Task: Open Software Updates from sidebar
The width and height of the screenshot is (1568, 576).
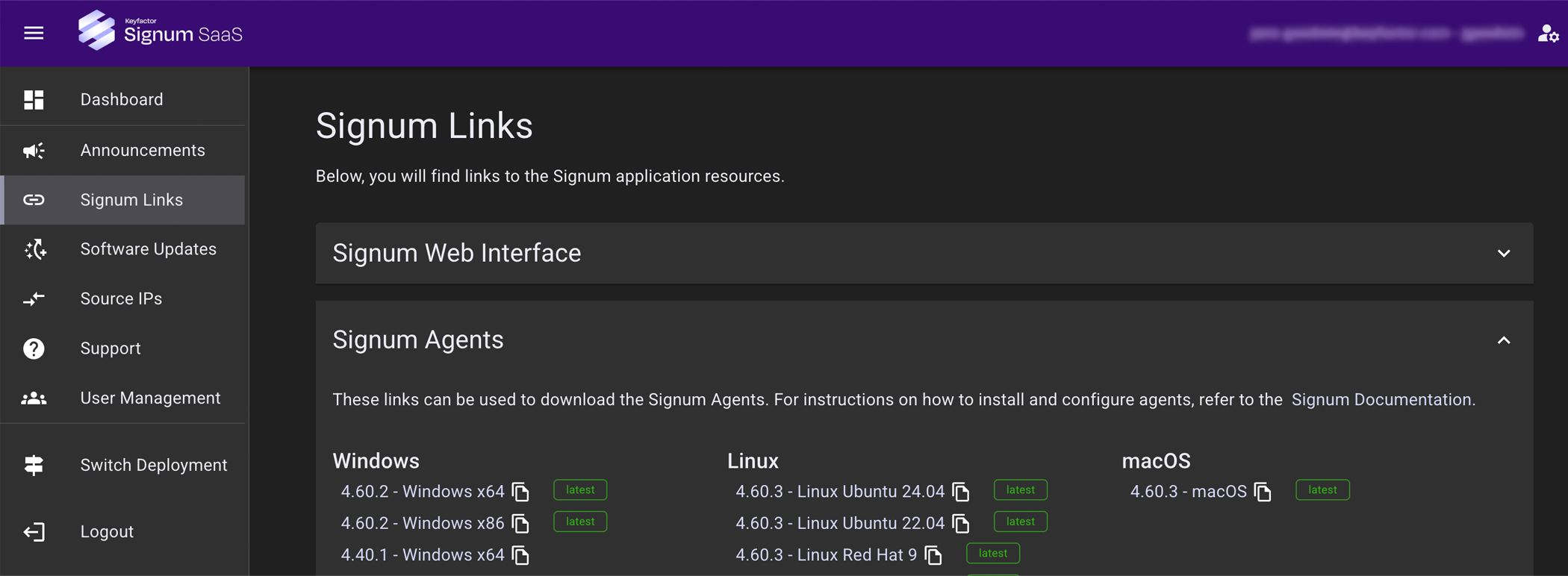Action: coord(148,249)
